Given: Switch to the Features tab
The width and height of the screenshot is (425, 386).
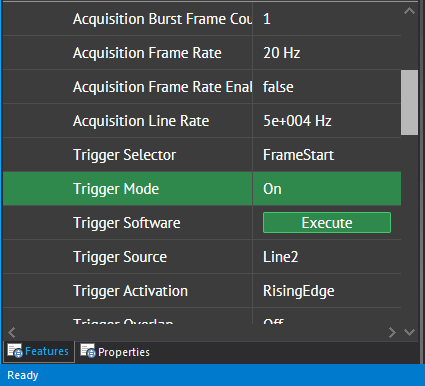Looking at the screenshot, I should [39, 351].
